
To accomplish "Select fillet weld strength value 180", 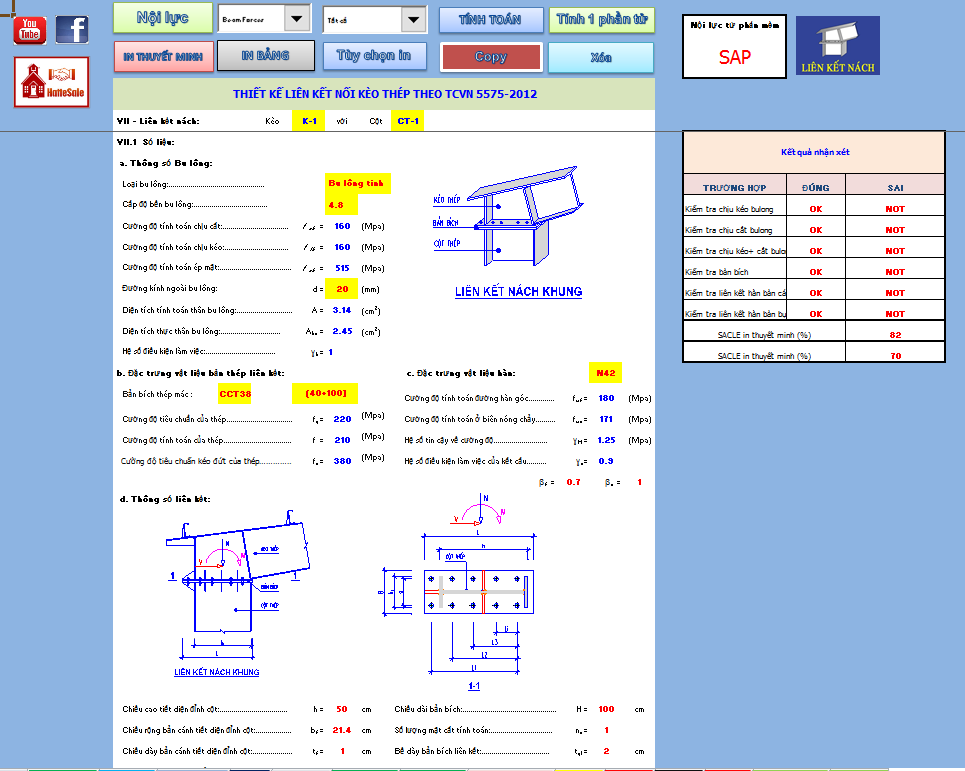I will coord(606,398).
